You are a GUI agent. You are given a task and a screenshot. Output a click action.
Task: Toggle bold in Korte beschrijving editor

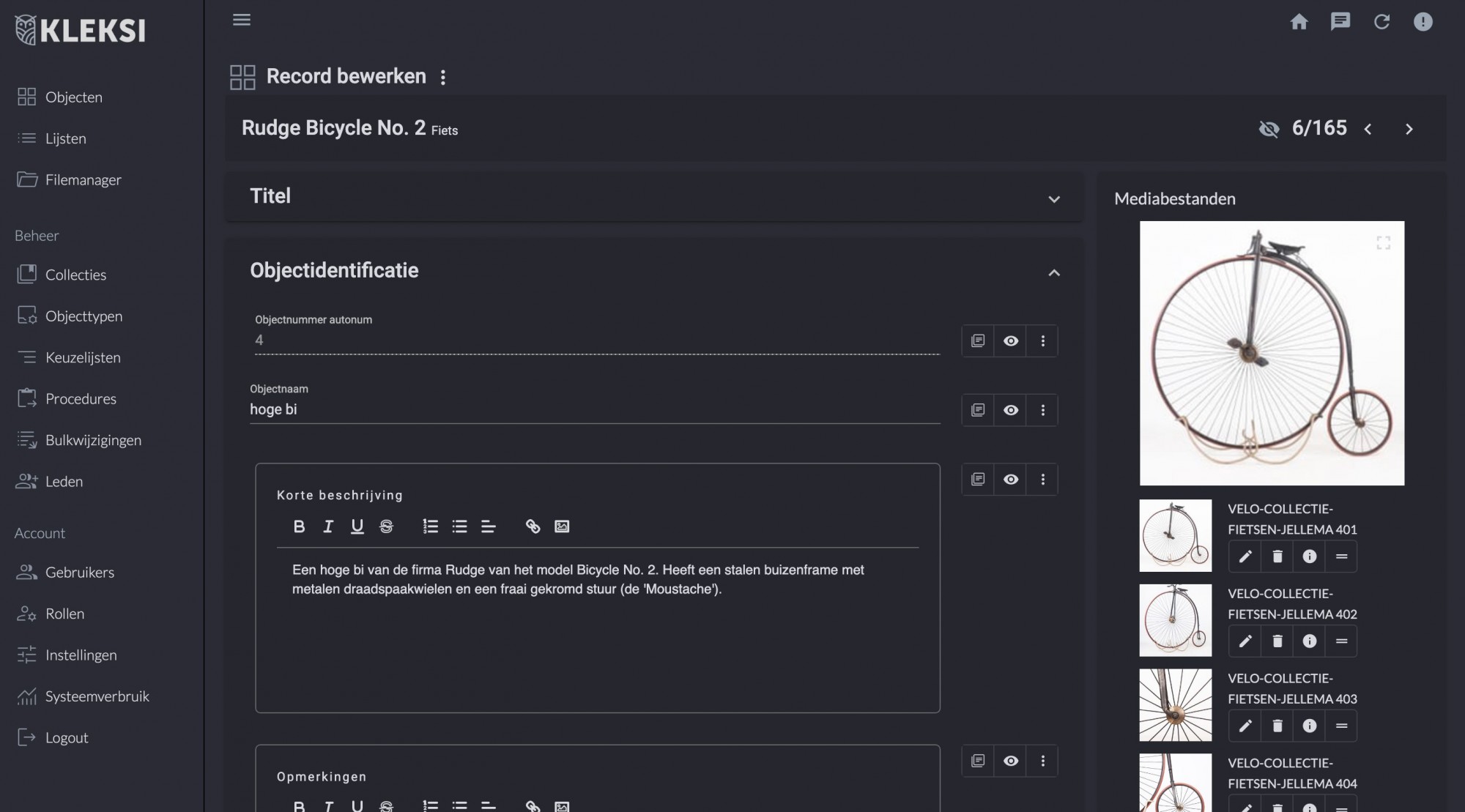coord(299,526)
